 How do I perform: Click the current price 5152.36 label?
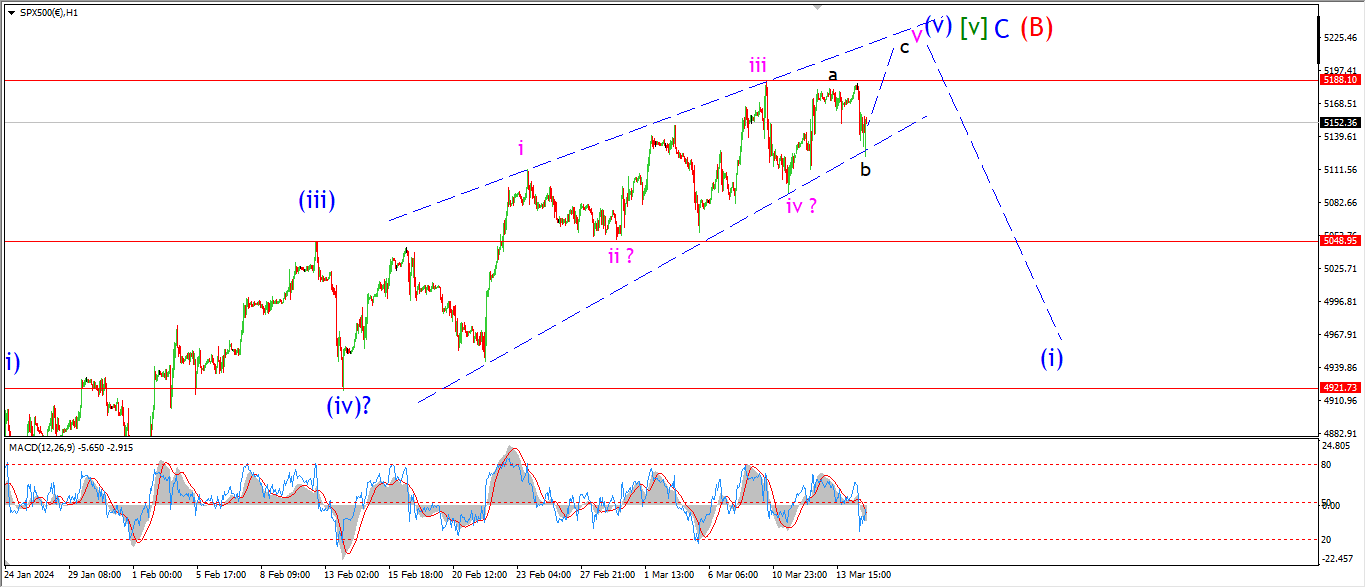[x=1339, y=123]
